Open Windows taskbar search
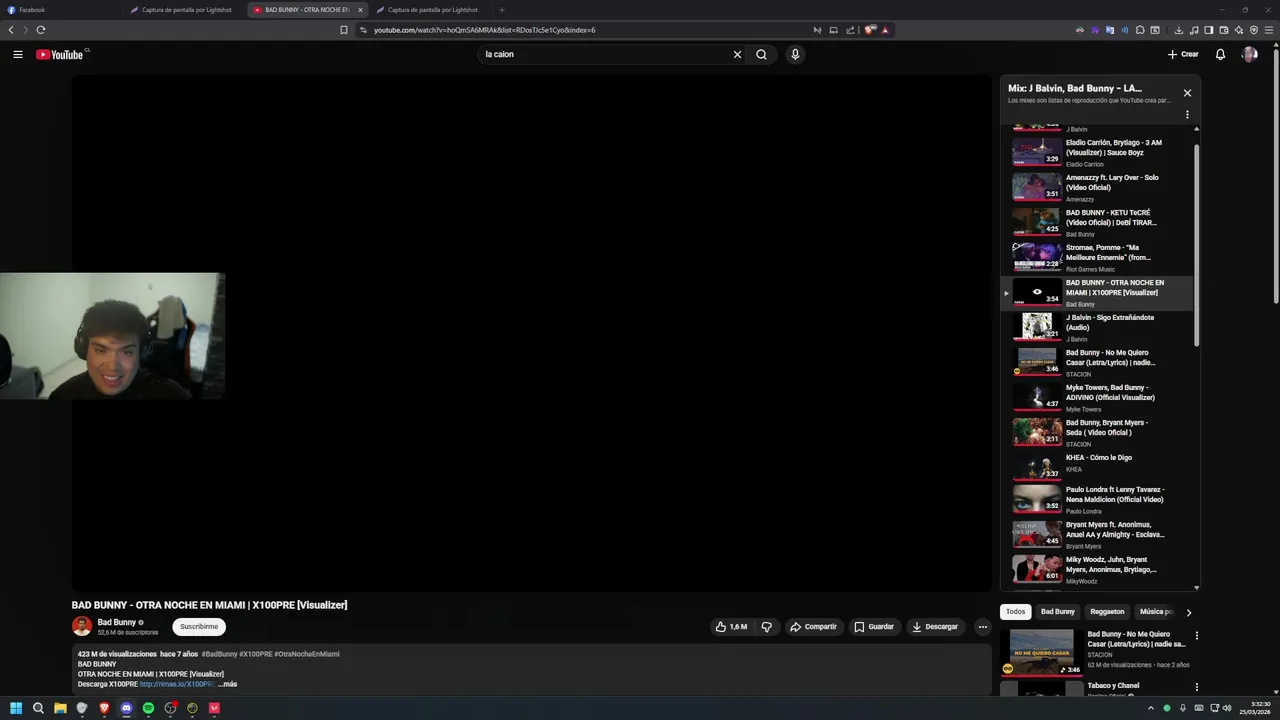The image size is (1280, 720). pyautogui.click(x=38, y=708)
